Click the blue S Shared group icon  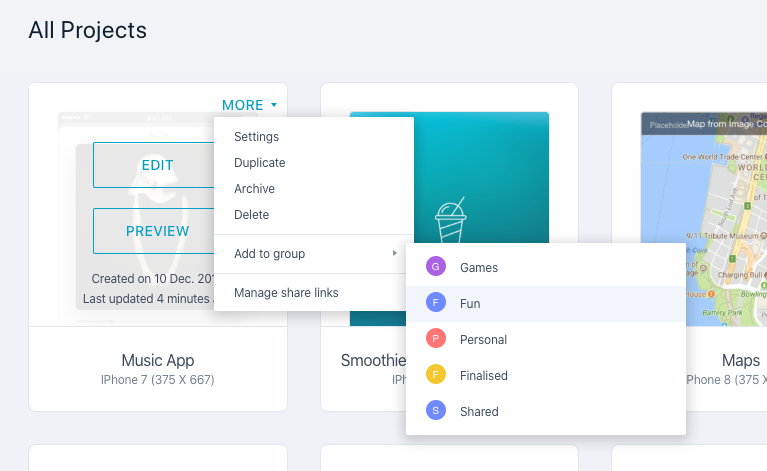point(435,410)
